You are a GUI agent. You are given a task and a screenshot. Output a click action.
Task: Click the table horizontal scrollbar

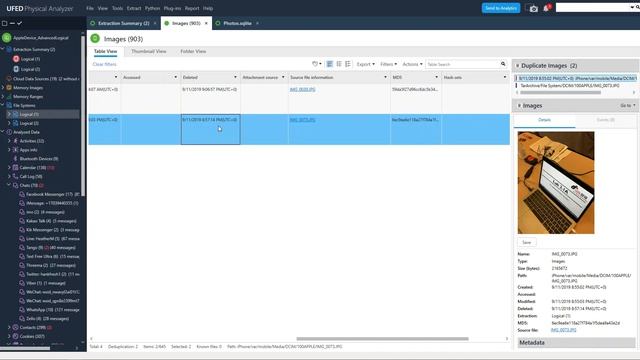coord(382,338)
